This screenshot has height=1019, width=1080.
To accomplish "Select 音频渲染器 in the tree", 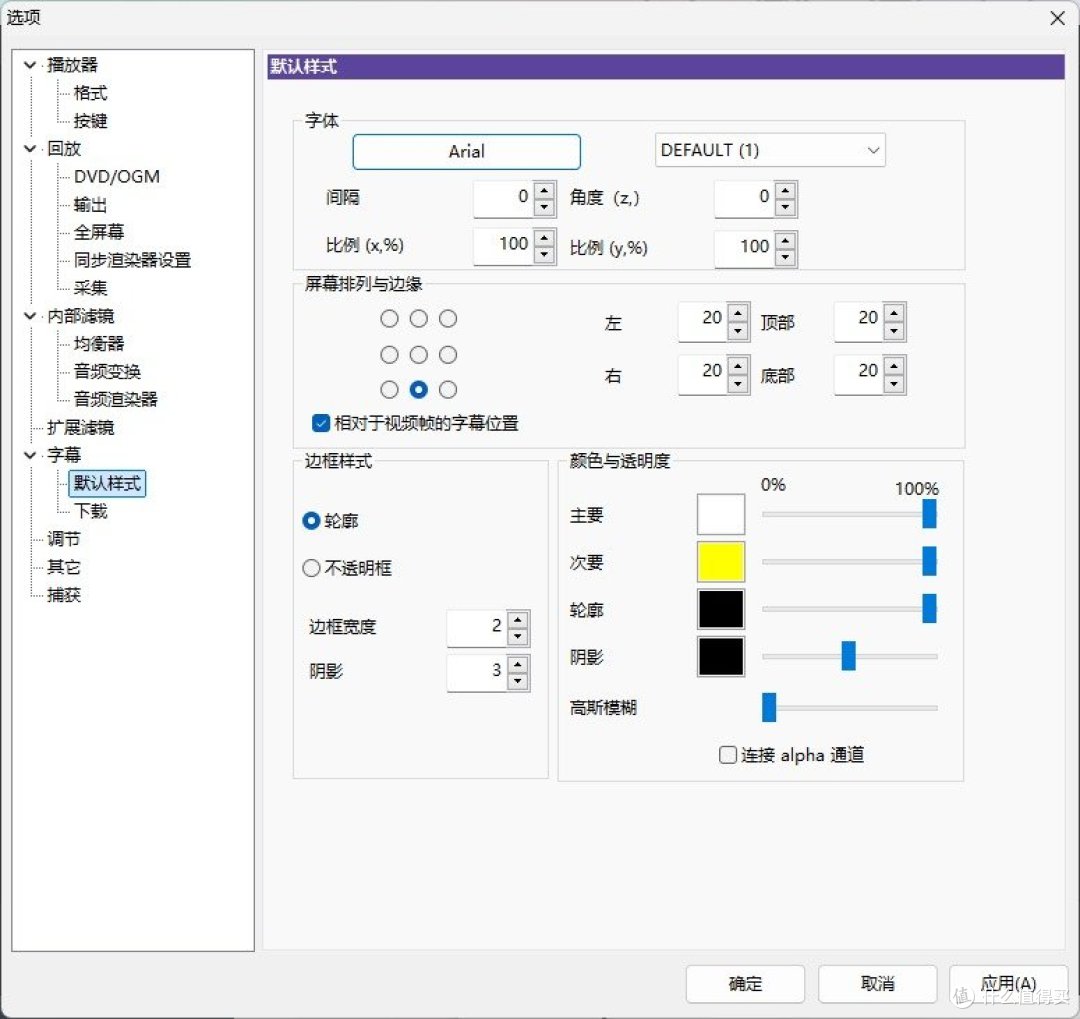I will point(116,399).
